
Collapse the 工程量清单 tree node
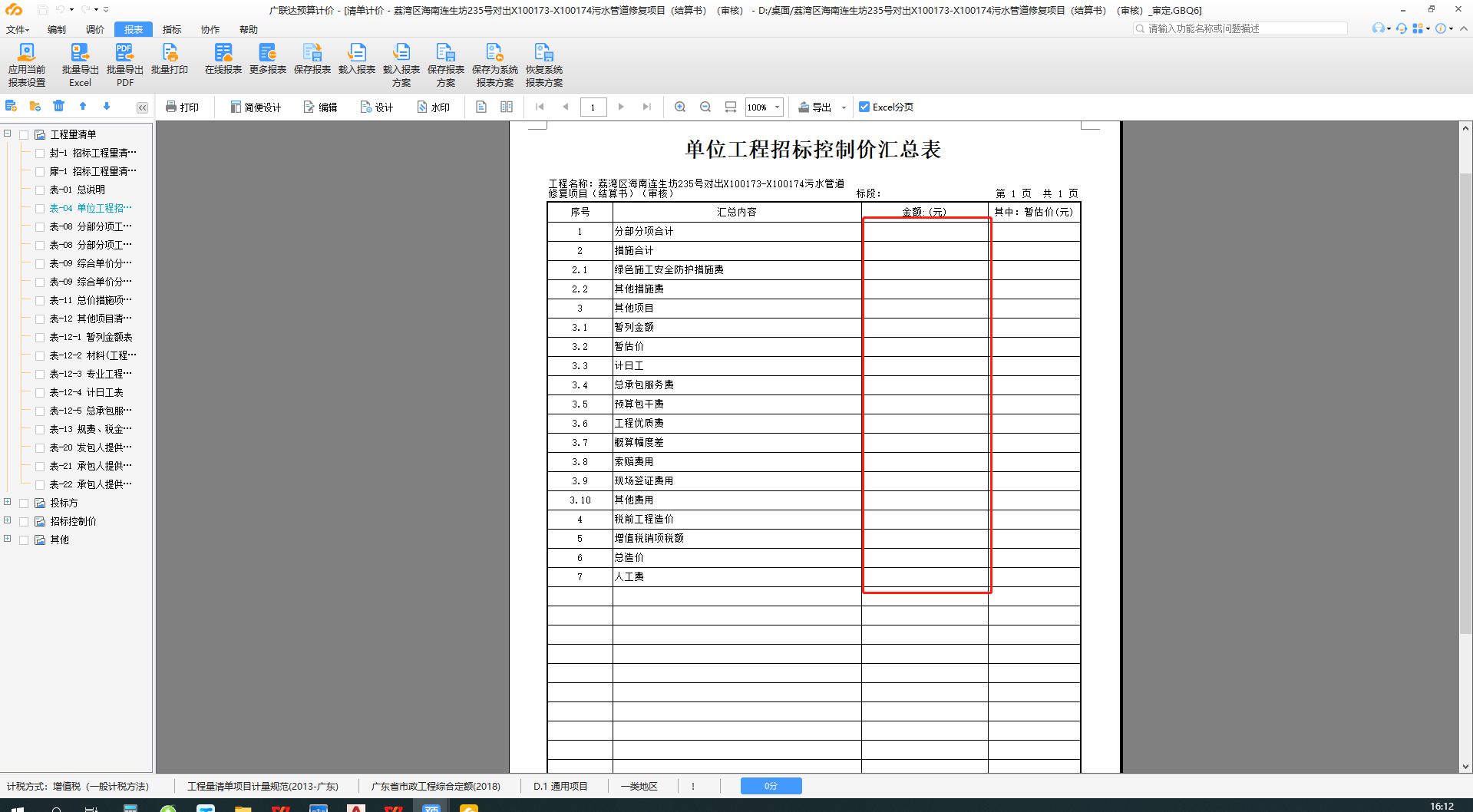pyautogui.click(x=8, y=134)
